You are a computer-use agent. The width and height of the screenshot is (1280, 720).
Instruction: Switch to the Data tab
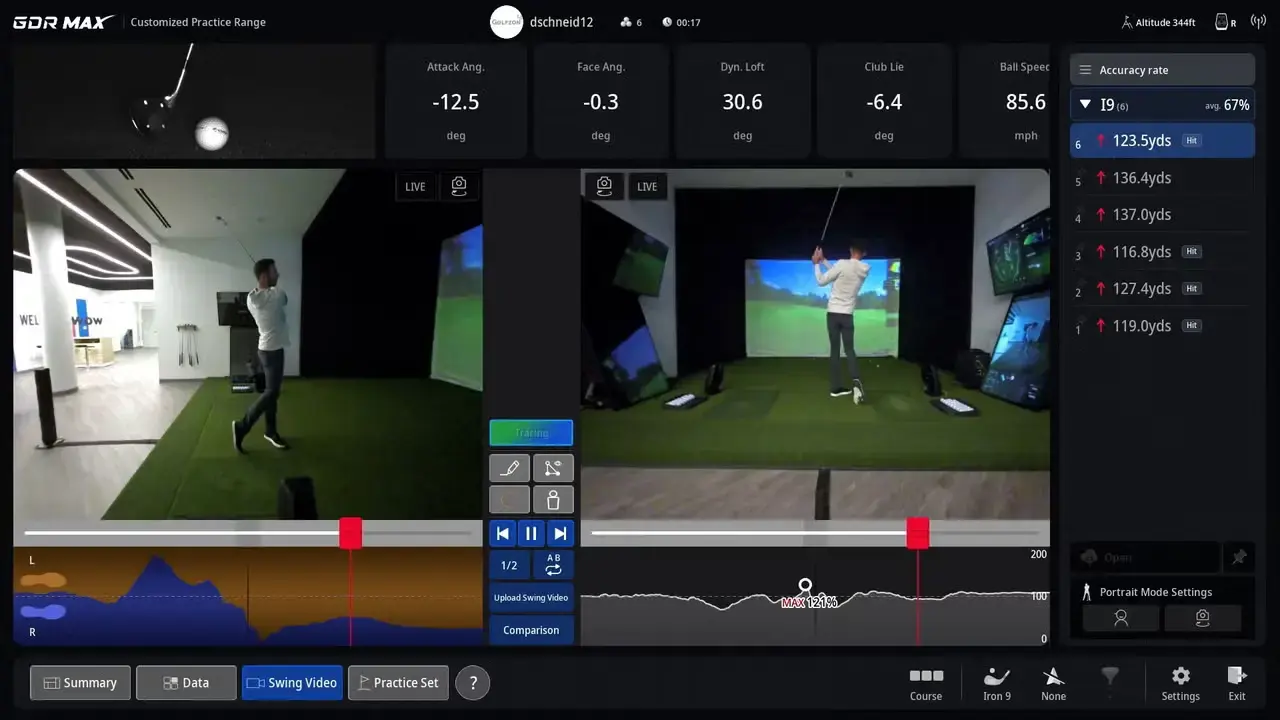pos(186,683)
